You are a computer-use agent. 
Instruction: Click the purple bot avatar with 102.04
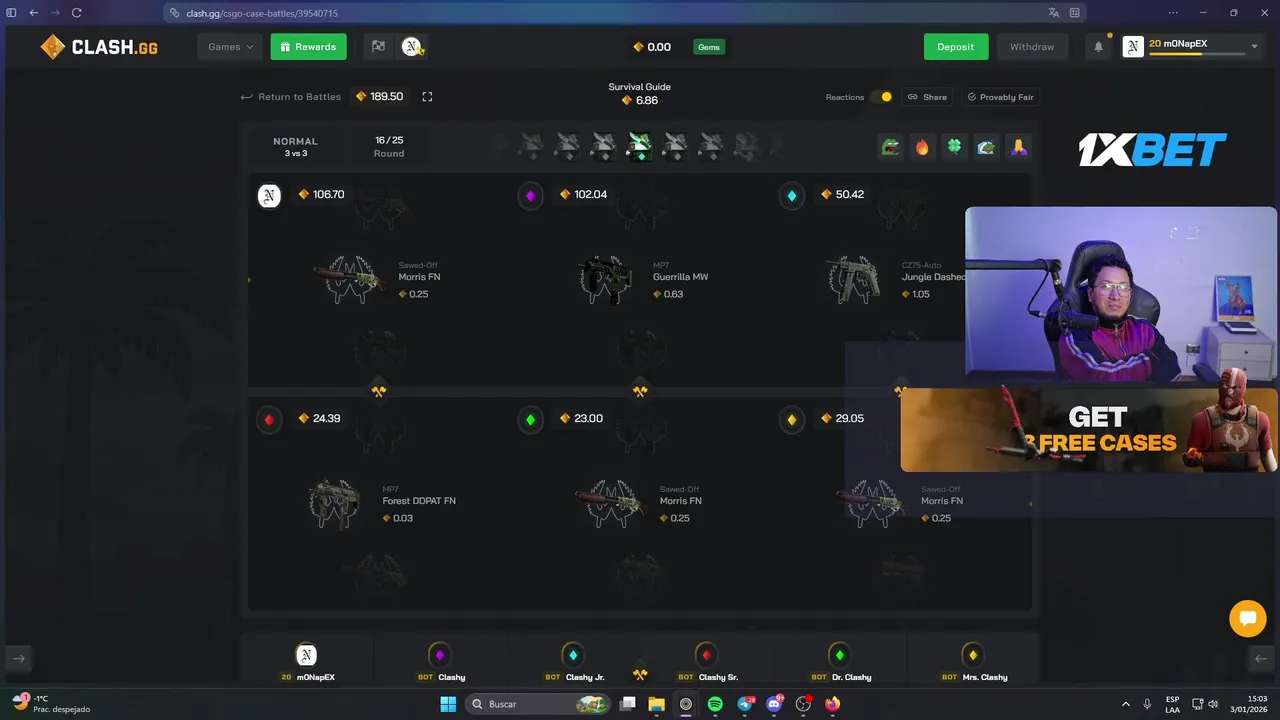[530, 195]
